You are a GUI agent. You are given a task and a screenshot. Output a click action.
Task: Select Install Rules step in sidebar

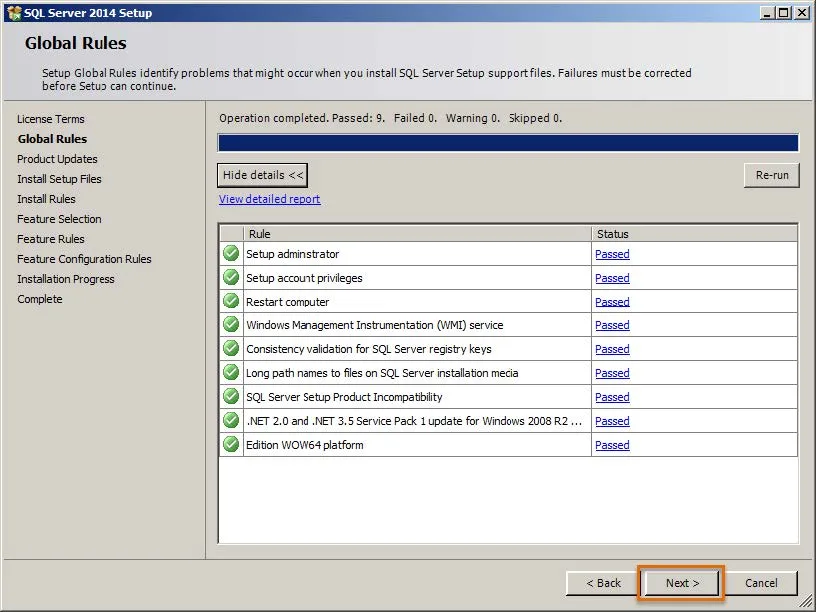click(46, 199)
